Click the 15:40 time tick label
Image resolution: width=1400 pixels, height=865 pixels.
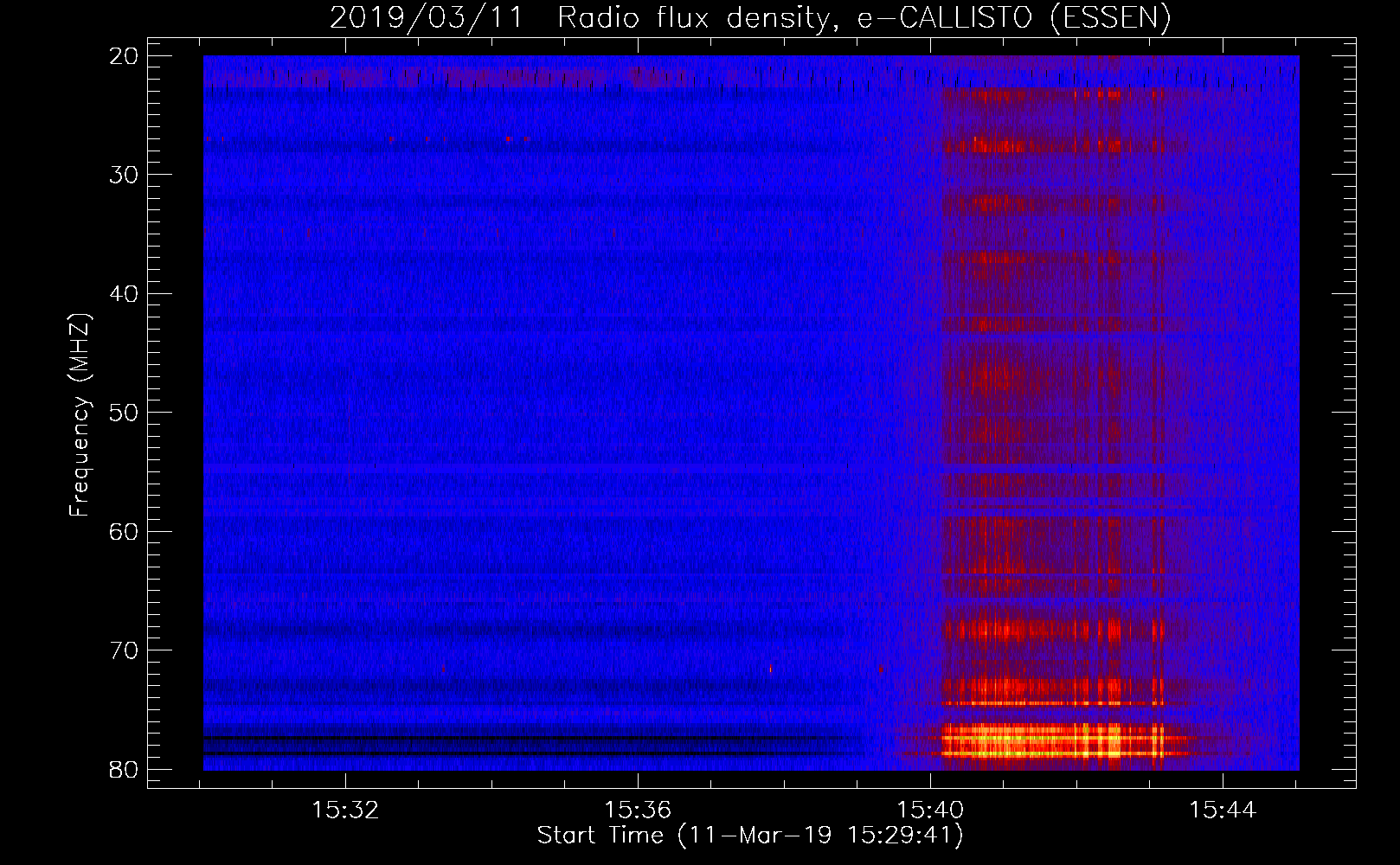pyautogui.click(x=930, y=811)
